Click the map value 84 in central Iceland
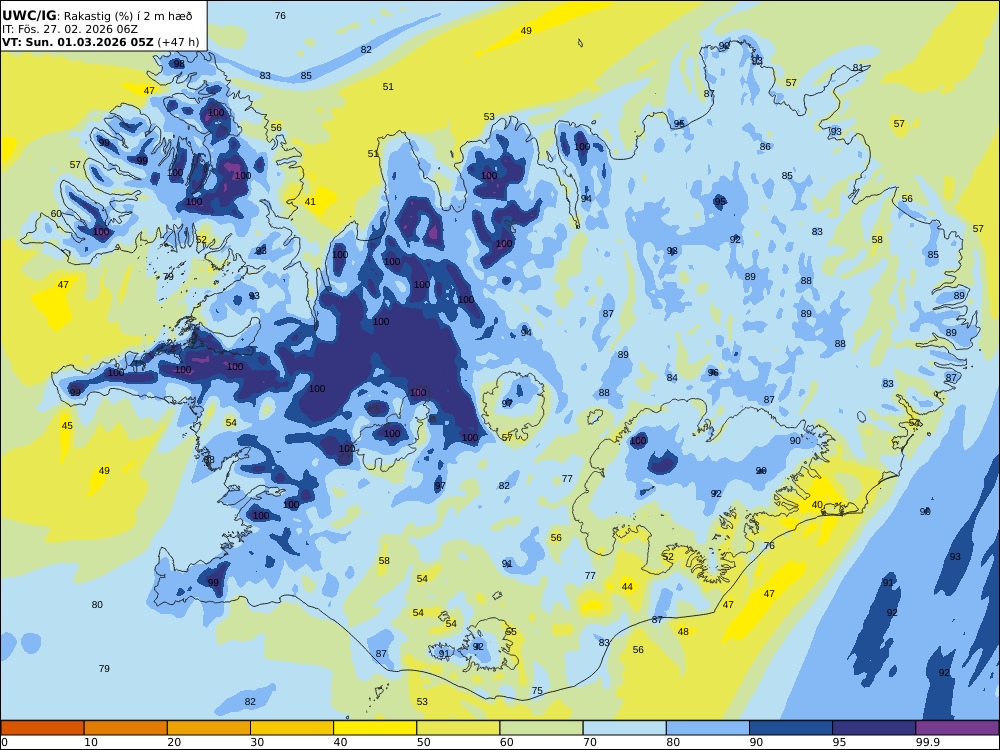This screenshot has height=750, width=1000. point(672,378)
